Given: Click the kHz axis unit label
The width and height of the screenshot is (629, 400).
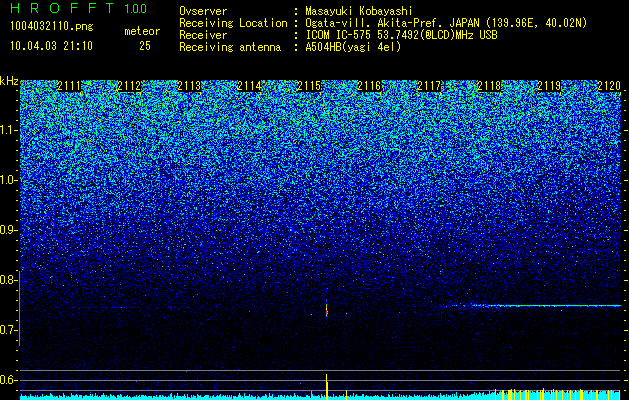Looking at the screenshot, I should 9,81.
